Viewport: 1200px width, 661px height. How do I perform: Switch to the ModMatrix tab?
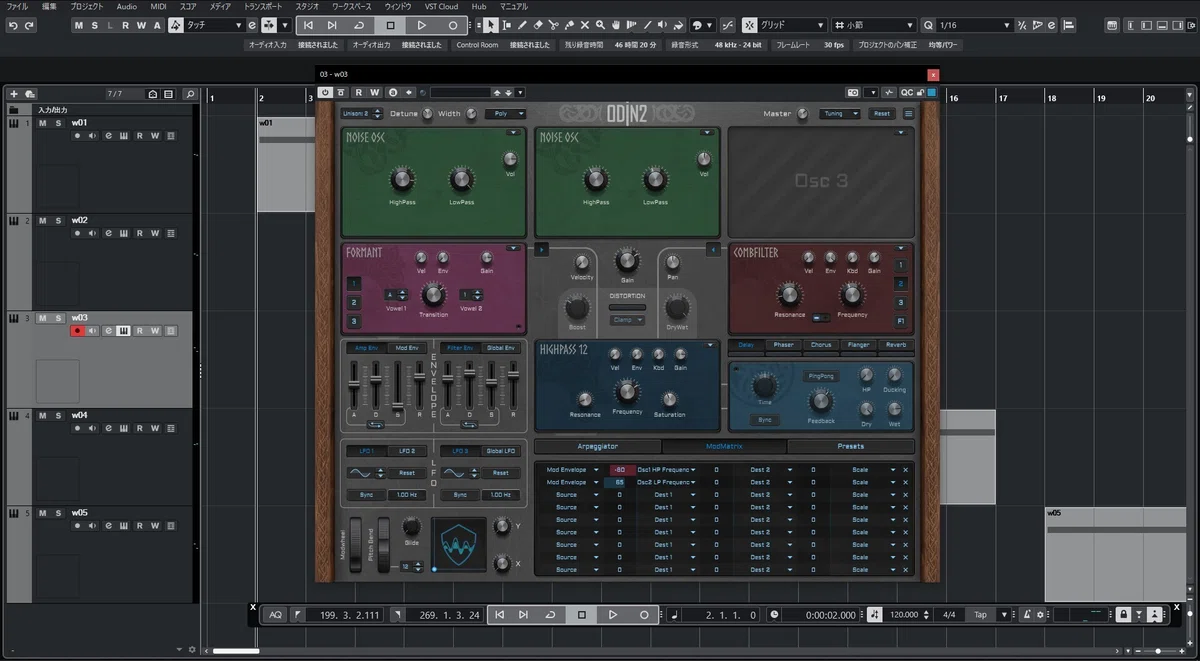pyautogui.click(x=724, y=446)
